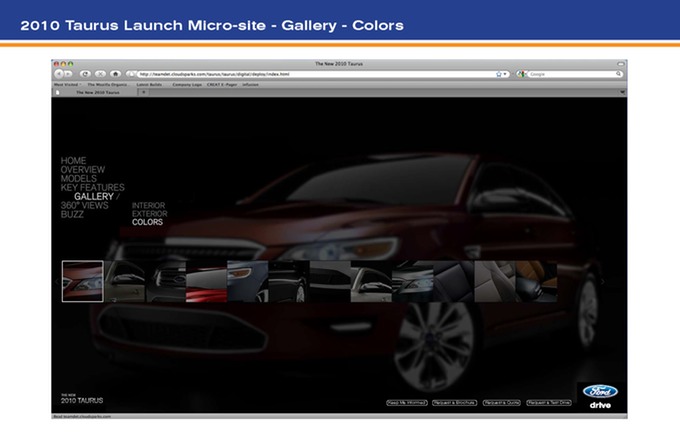This screenshot has width=680, height=439.
Task: Open the BUZZ menu item
Action: pyautogui.click(x=72, y=214)
